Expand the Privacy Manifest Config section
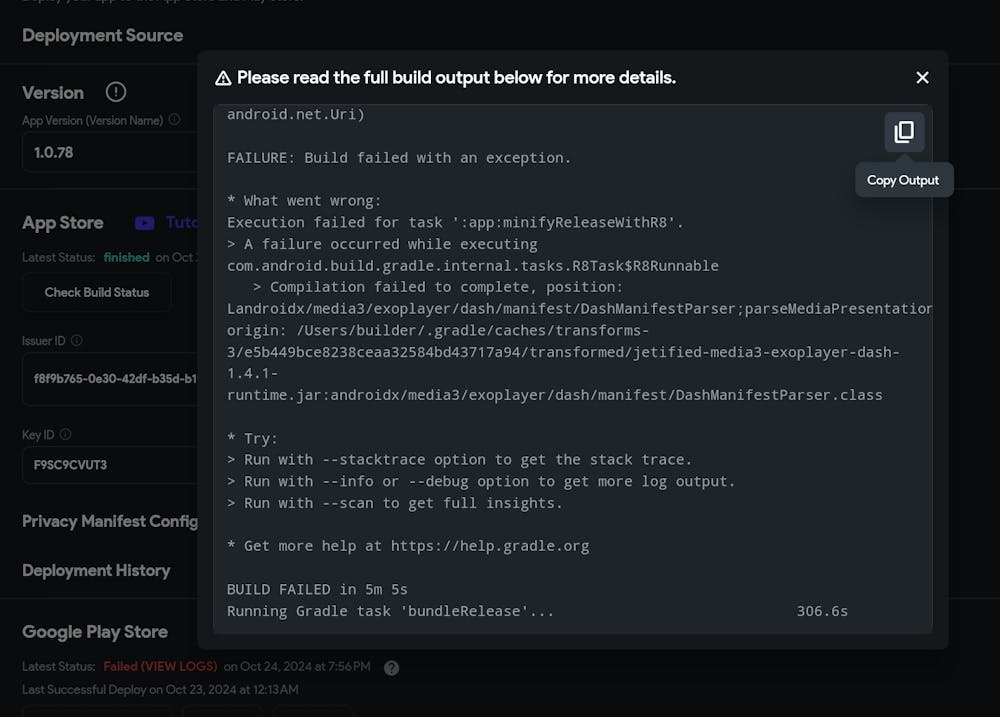Image resolution: width=1000 pixels, height=717 pixels. [110, 521]
